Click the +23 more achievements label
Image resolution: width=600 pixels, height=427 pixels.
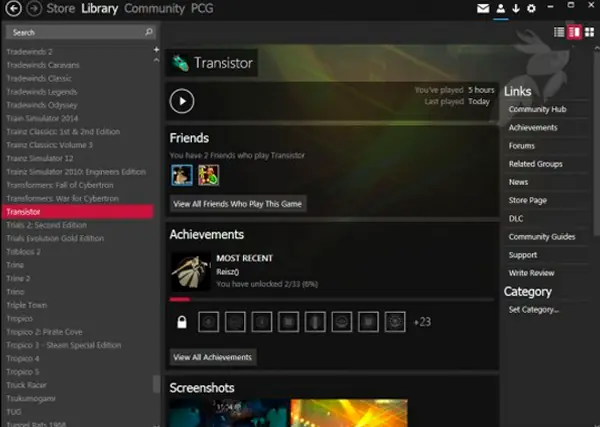pos(422,322)
